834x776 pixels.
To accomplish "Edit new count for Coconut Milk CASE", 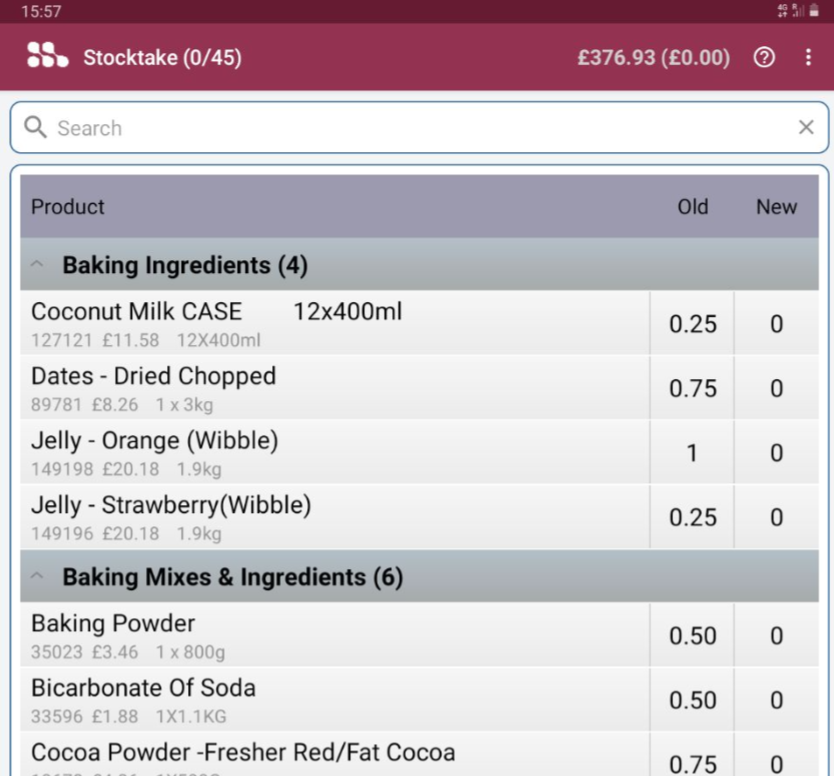I will pos(776,324).
